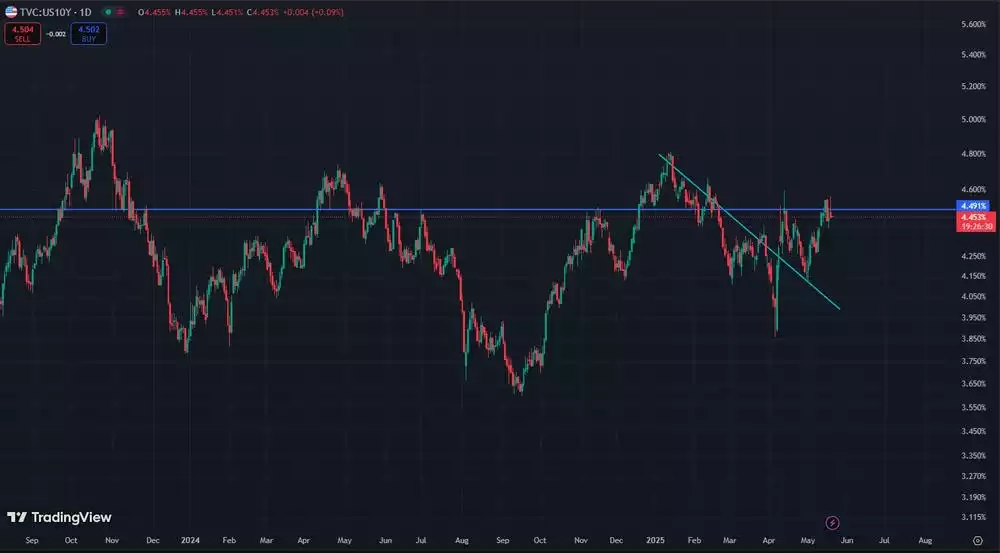Image resolution: width=1000 pixels, height=553 pixels.
Task: Click the 4.250% price scale label
Action: tap(973, 256)
